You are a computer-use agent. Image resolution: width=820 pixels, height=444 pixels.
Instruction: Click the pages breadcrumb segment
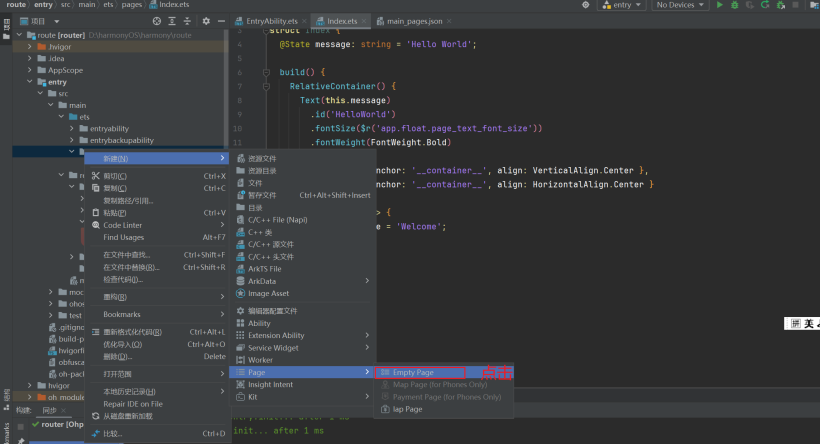[131, 5]
